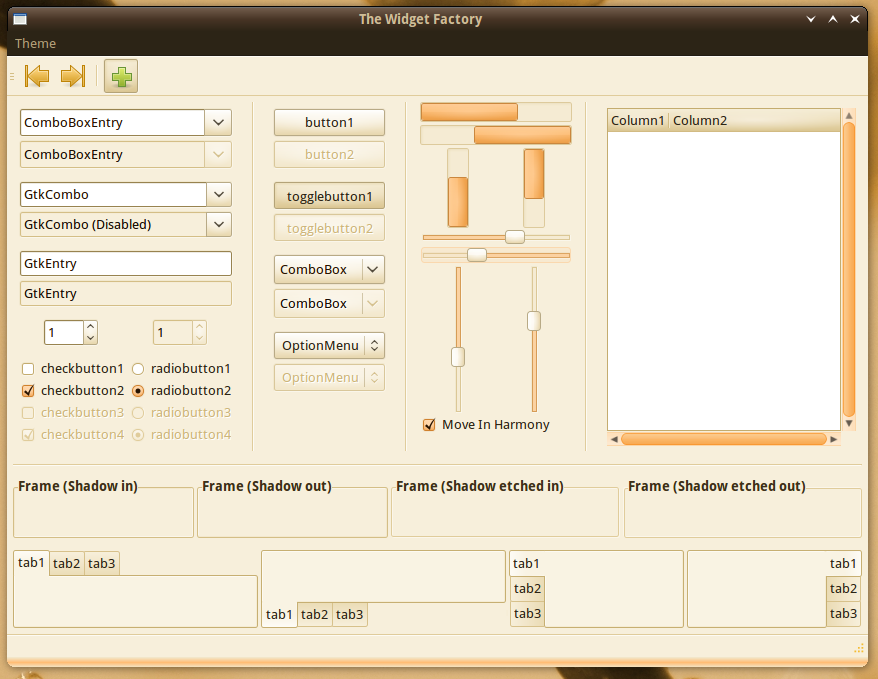
Task: Click the go-to-first left arrow toolbar icon
Action: point(37,76)
